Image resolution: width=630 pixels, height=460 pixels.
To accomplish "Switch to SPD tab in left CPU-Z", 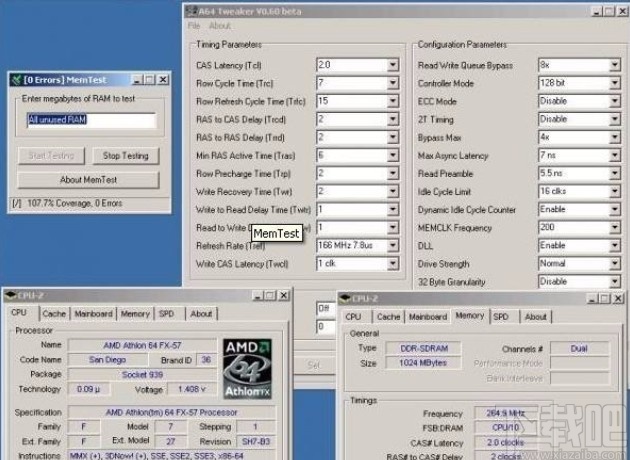I will click(x=166, y=314).
